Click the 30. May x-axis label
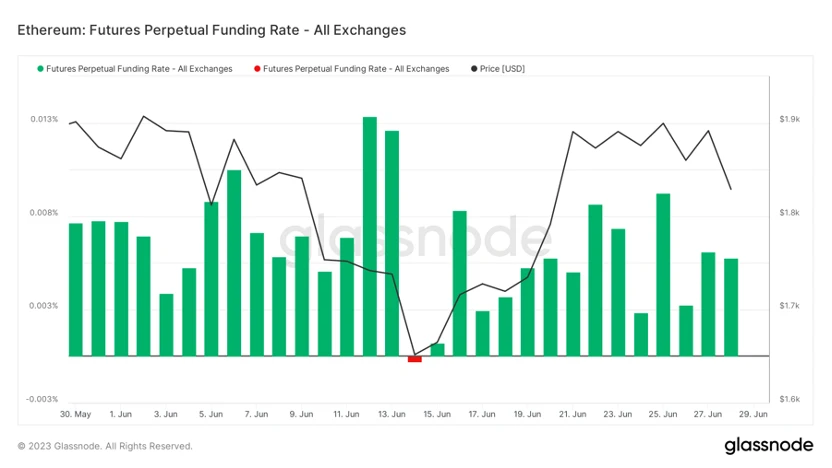This screenshot has width=832, height=468. [75, 413]
